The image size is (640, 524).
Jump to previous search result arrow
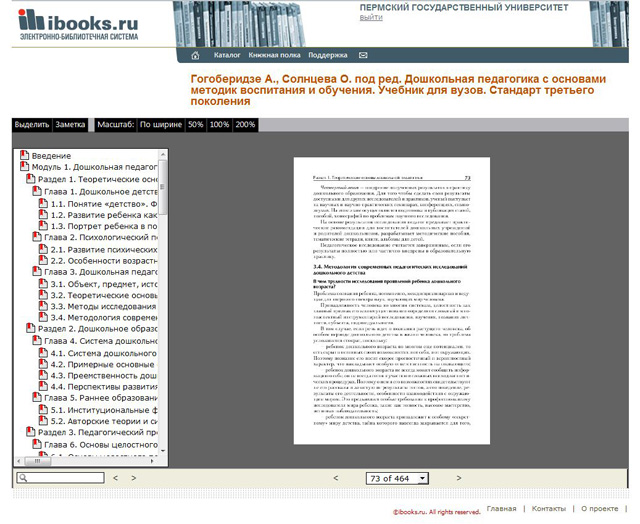point(116,478)
